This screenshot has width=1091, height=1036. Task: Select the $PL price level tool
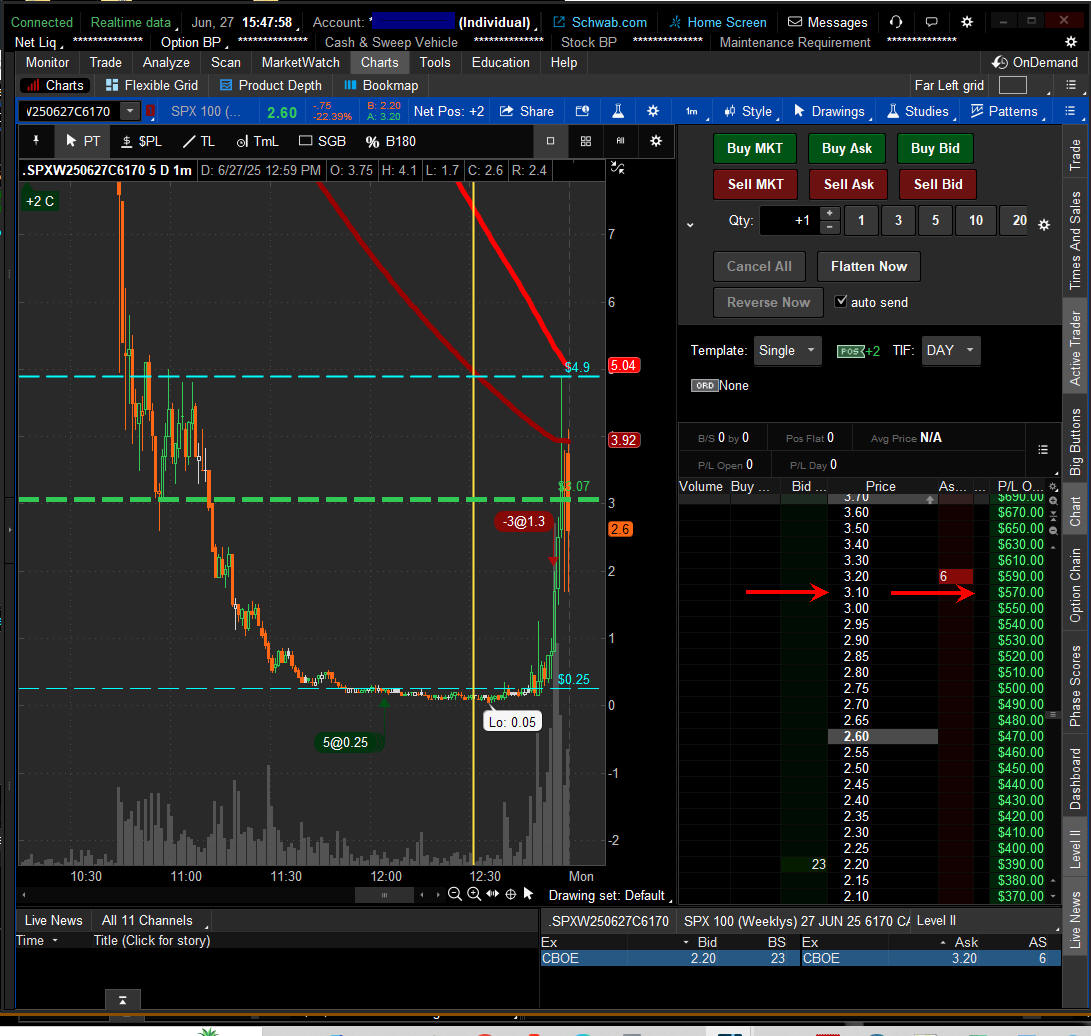141,141
